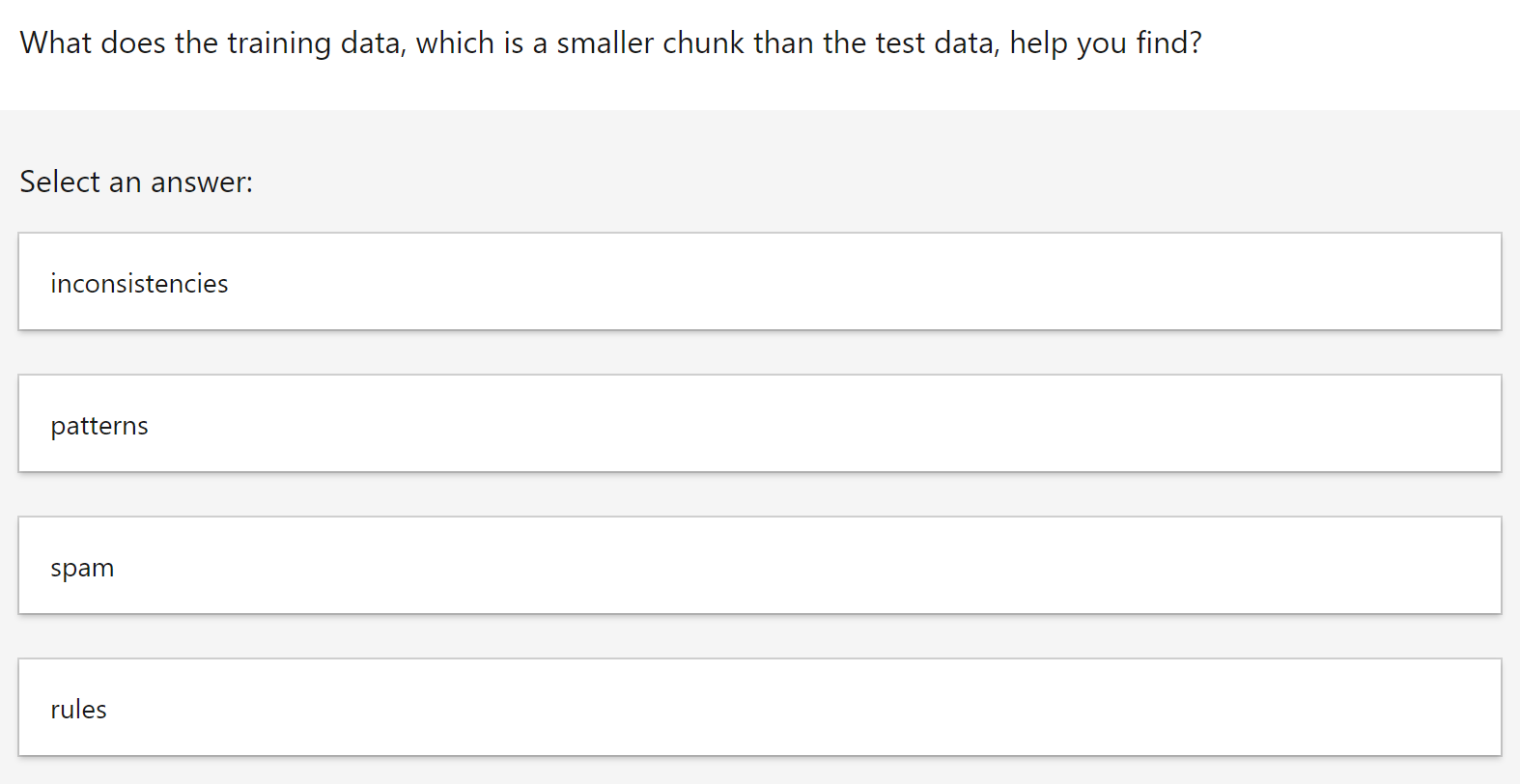Viewport: 1520px width, 784px height.
Task: Click the 'rules' text in the last option
Action: click(78, 710)
